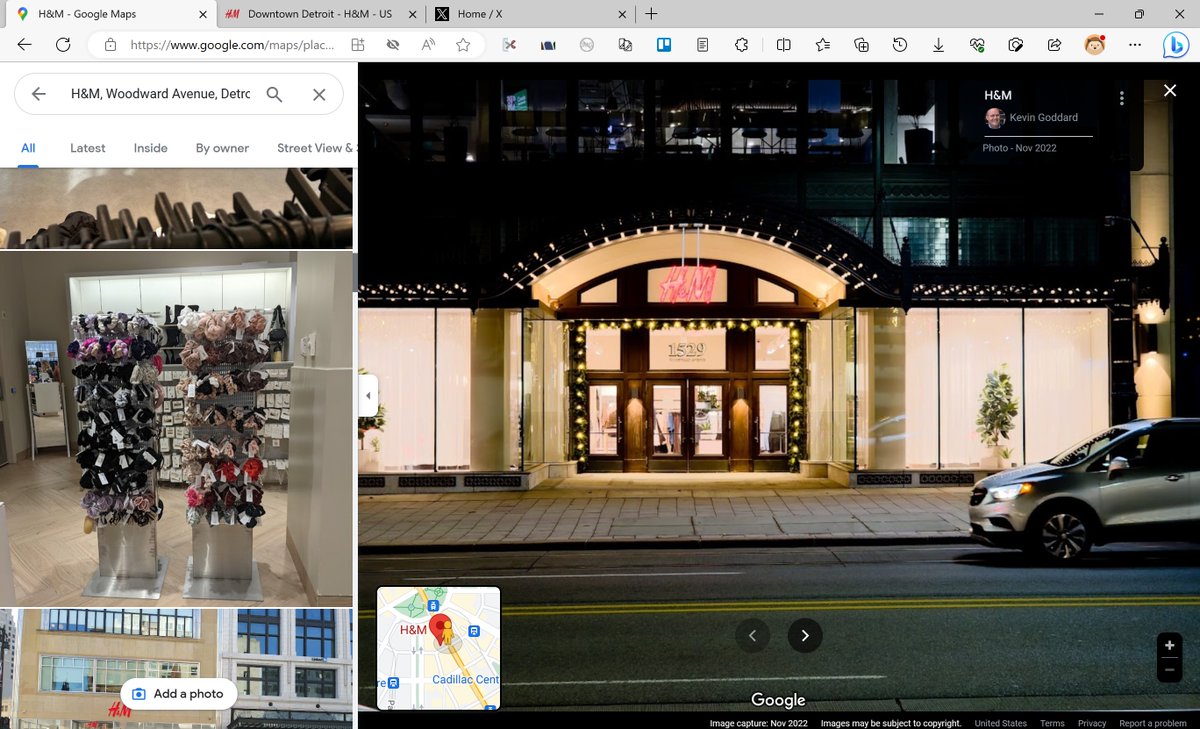The height and width of the screenshot is (729, 1200).
Task: Open the Terms link
Action: (1052, 723)
